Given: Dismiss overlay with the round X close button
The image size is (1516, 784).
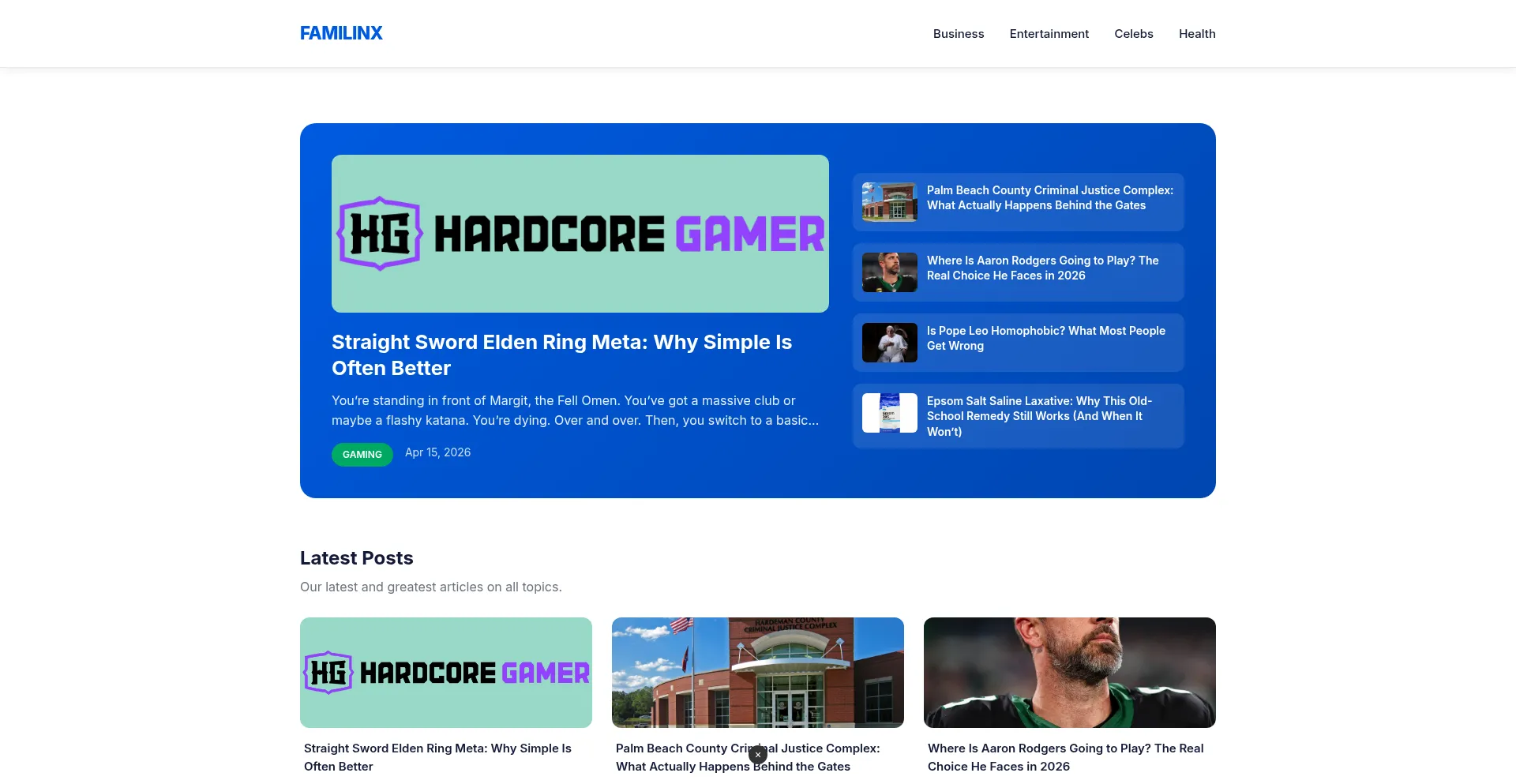Looking at the screenshot, I should pyautogui.click(x=758, y=755).
